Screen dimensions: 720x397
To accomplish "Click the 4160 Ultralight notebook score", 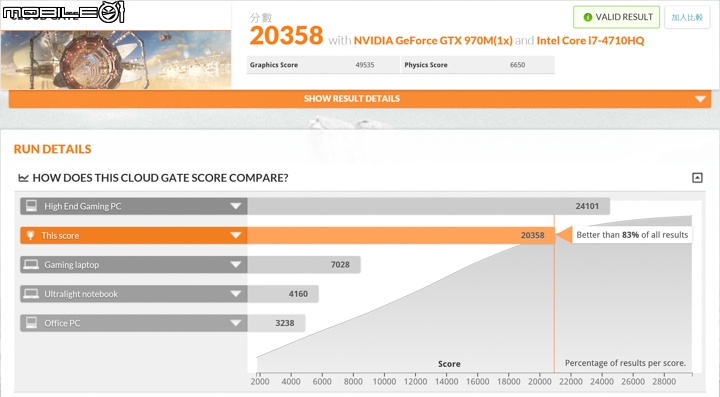I will (298, 294).
